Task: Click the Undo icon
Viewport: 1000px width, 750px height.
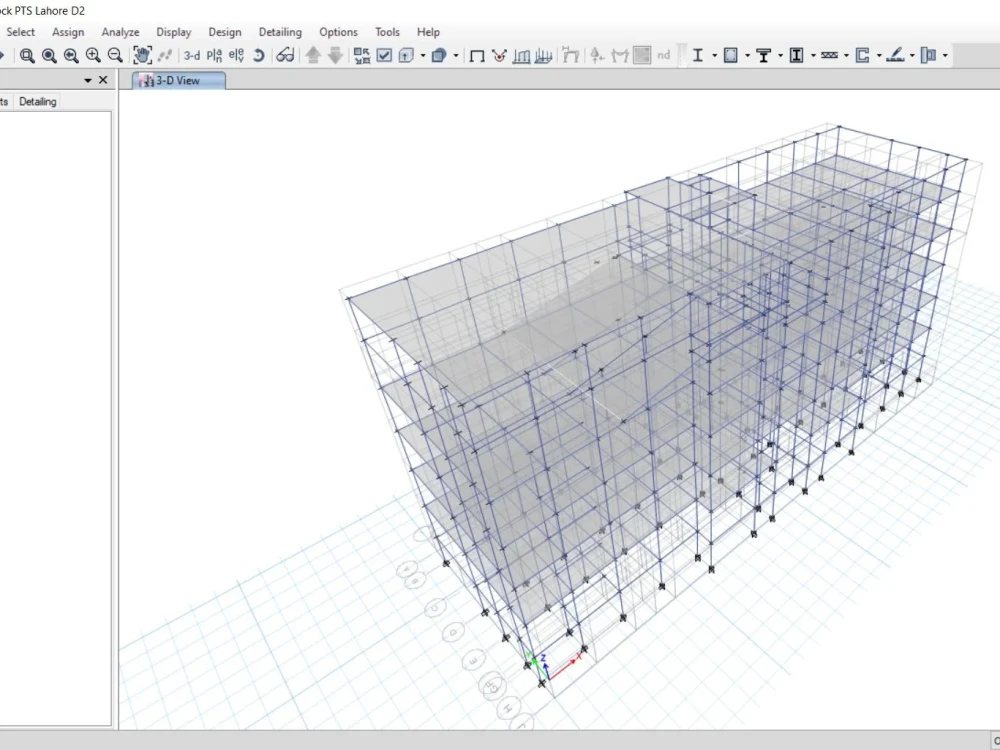Action: click(x=258, y=55)
